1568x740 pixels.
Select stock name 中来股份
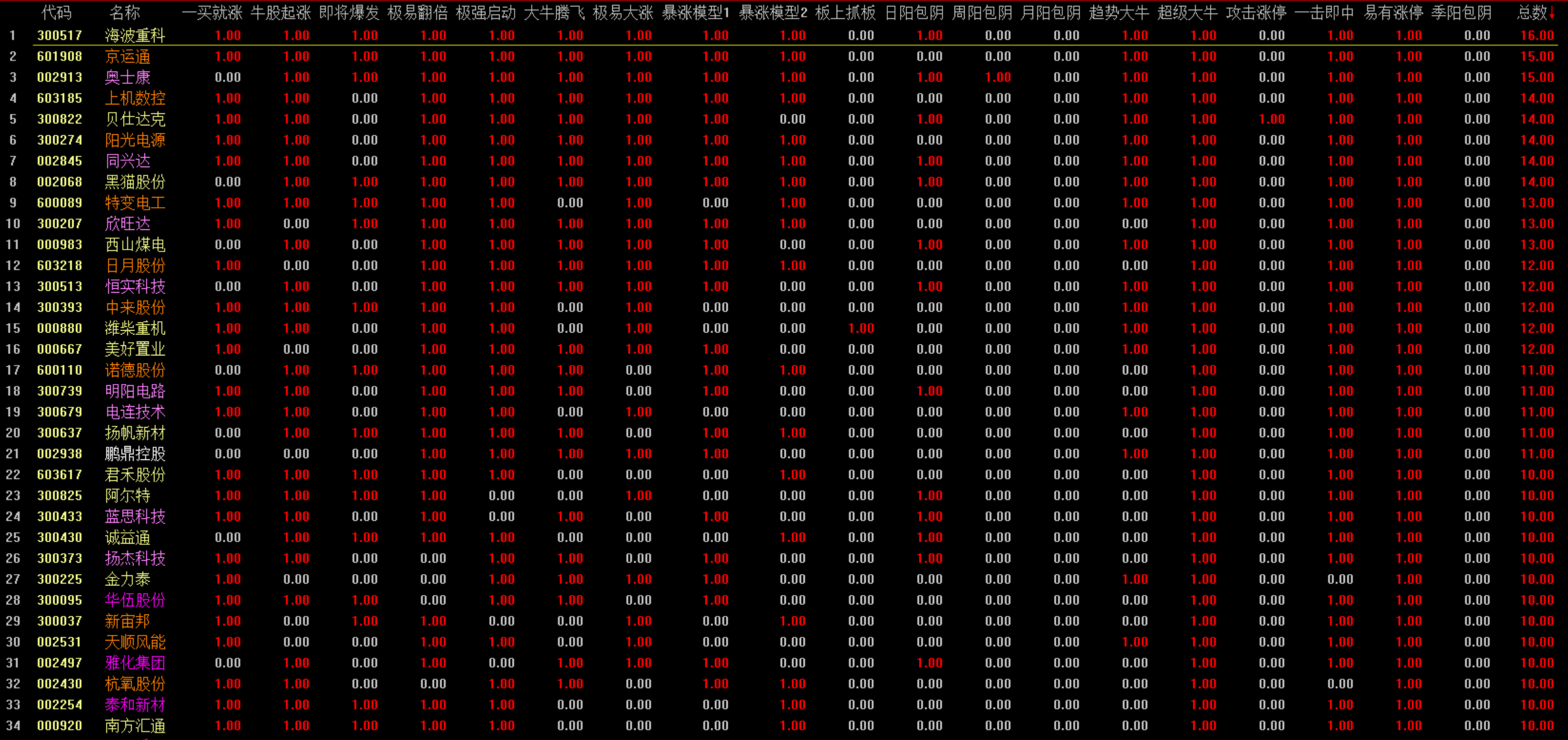pyautogui.click(x=135, y=307)
